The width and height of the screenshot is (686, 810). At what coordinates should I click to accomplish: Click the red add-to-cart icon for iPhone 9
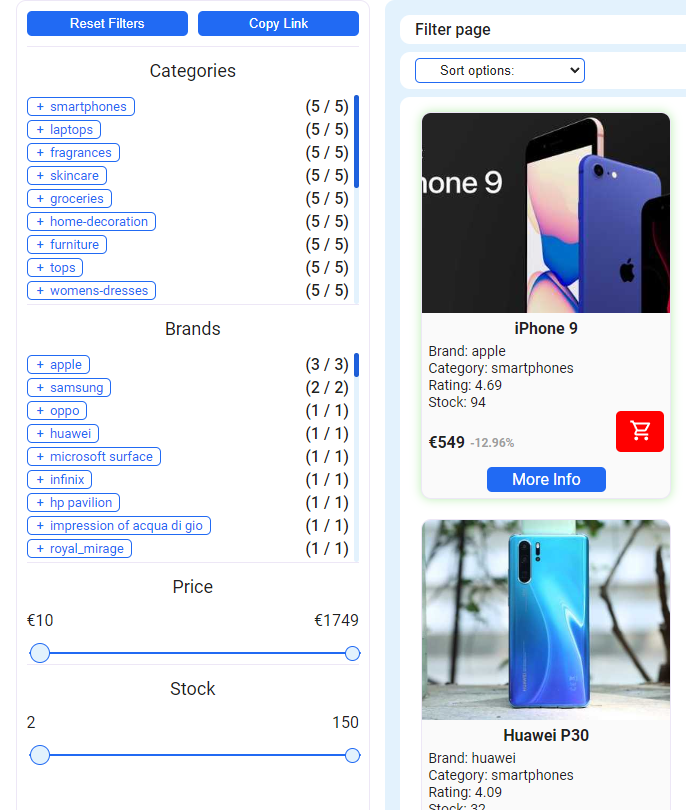click(x=639, y=433)
